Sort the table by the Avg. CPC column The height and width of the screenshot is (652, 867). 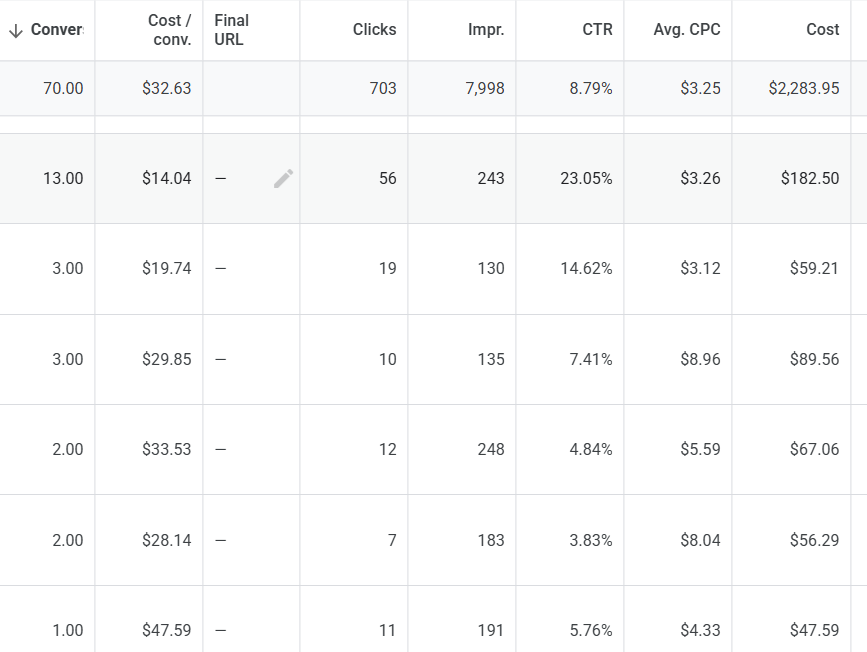[689, 29]
